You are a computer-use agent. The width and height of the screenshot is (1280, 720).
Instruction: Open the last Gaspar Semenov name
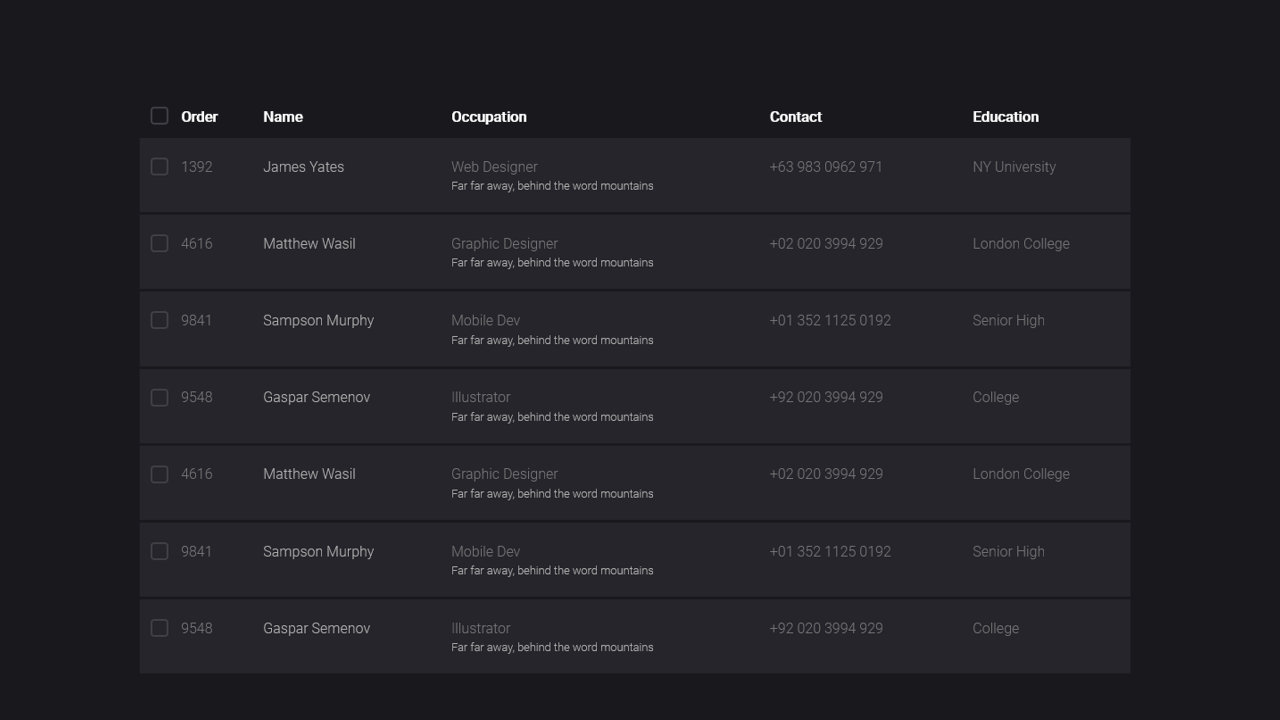[x=316, y=628]
